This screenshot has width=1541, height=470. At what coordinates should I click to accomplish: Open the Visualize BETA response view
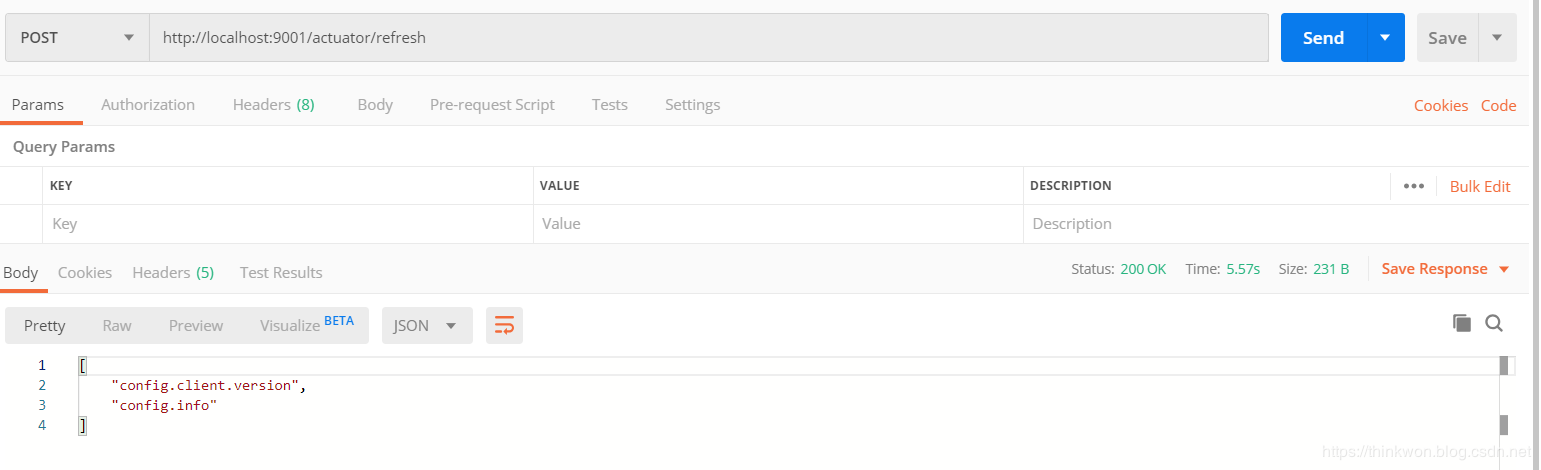[306, 326]
